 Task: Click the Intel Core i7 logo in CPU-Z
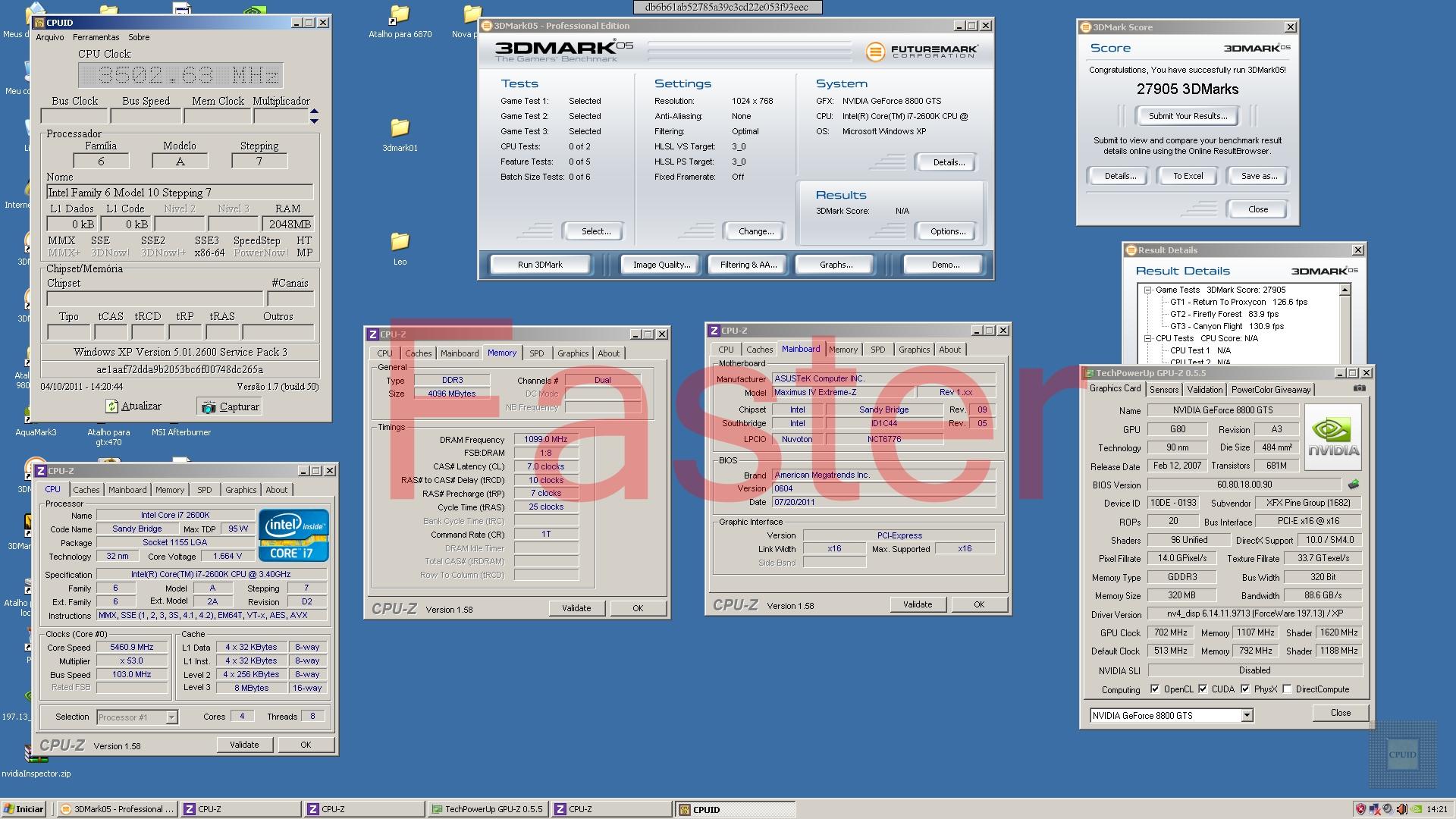pyautogui.click(x=293, y=535)
